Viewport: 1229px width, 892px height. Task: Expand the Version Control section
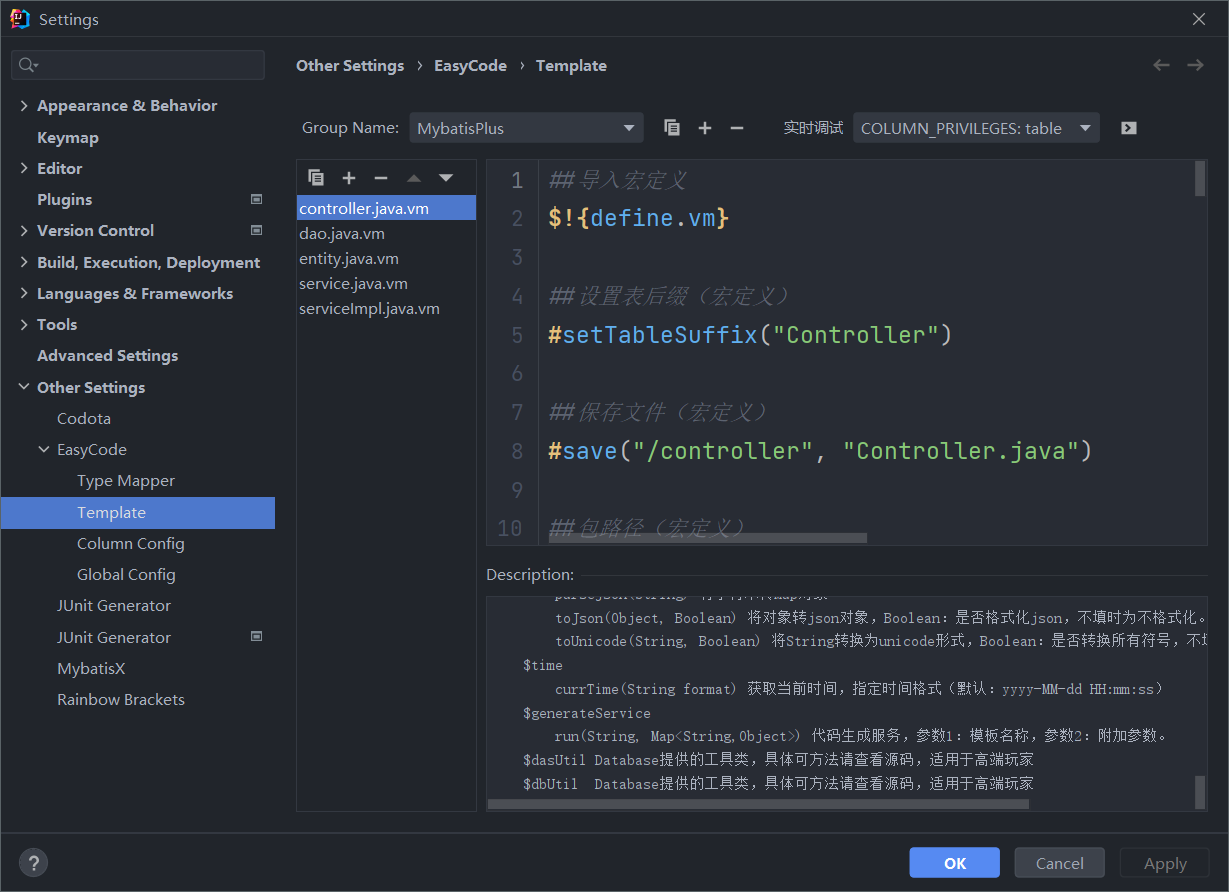(24, 231)
